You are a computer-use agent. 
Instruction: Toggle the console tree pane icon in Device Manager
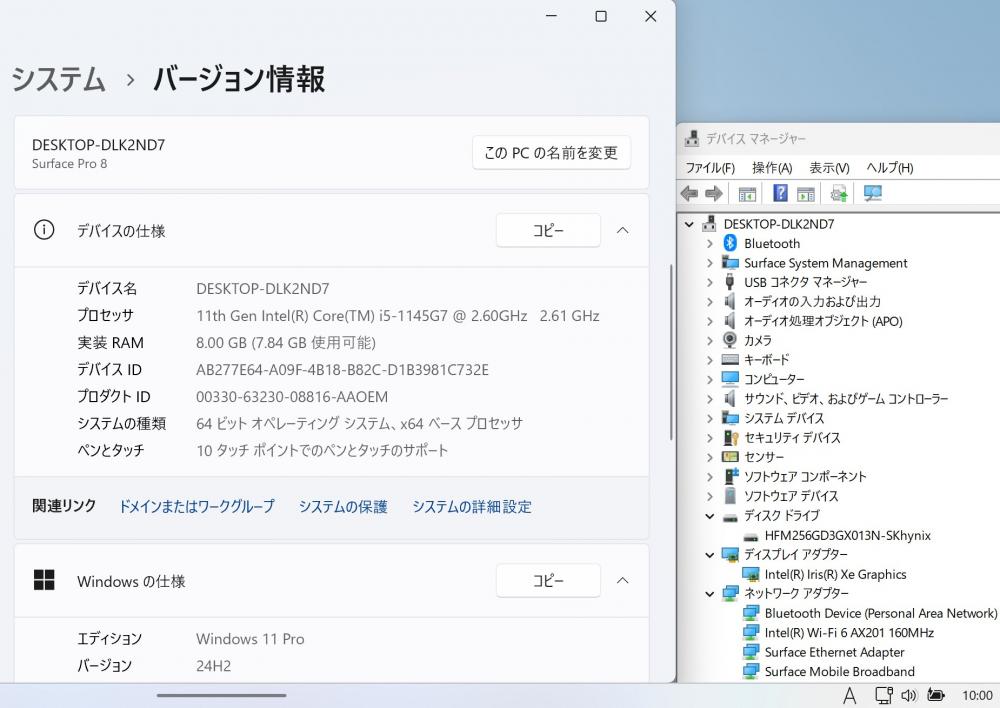(747, 194)
